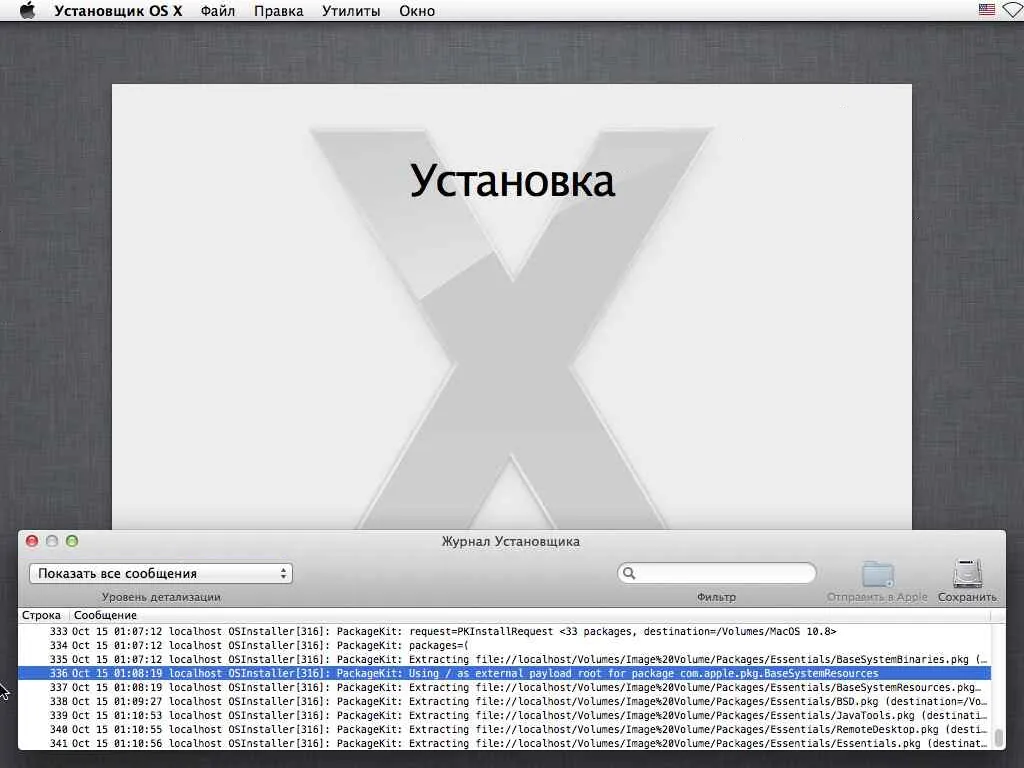The width and height of the screenshot is (1024, 768).
Task: Open the Показать все сообщения detail level dropdown
Action: point(161,573)
